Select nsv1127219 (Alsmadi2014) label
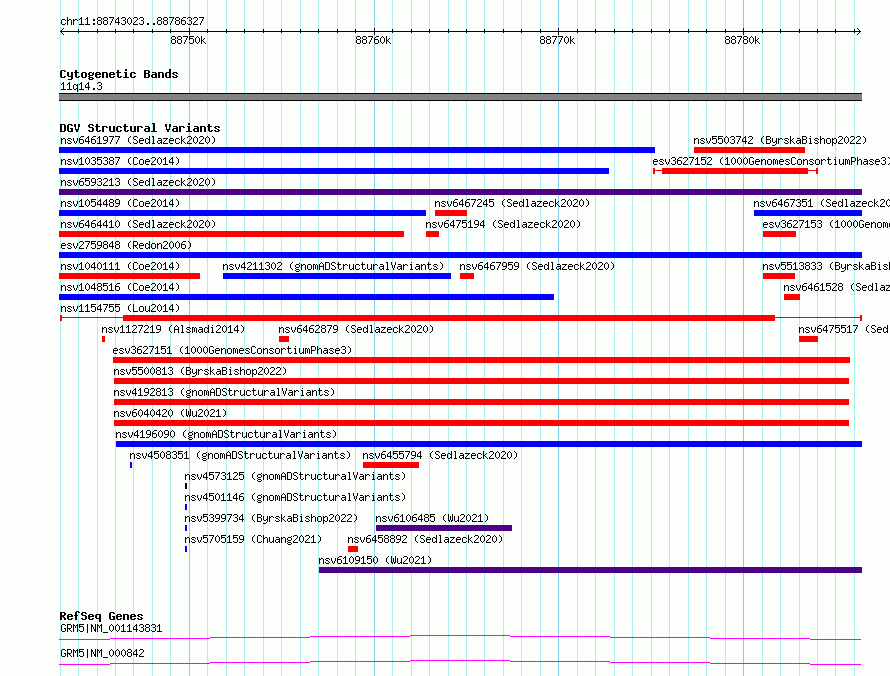 tap(173, 329)
